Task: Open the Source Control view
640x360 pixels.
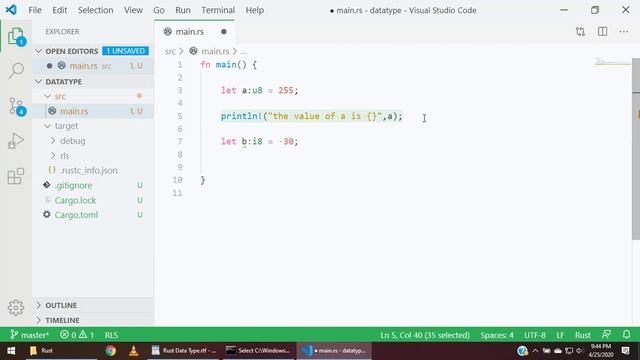Action: [x=16, y=106]
